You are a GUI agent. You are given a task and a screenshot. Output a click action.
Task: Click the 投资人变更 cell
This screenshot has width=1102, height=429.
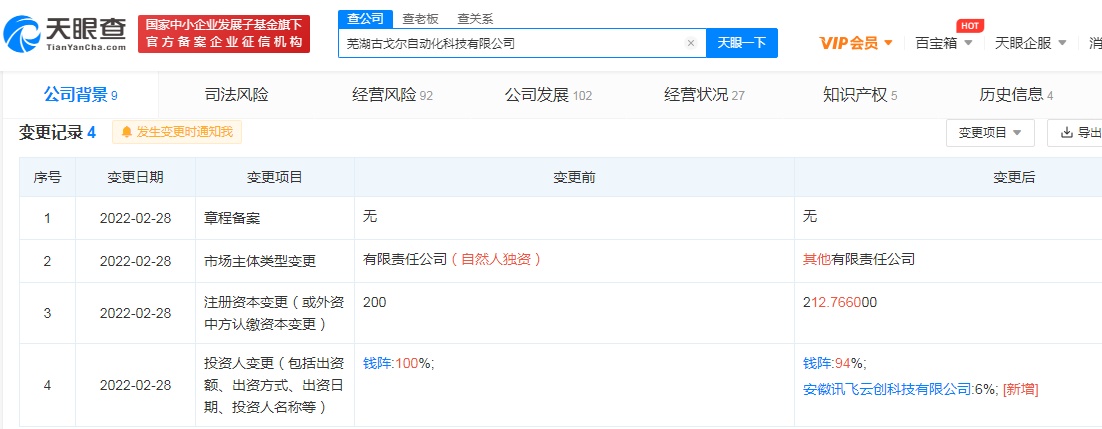click(273, 385)
